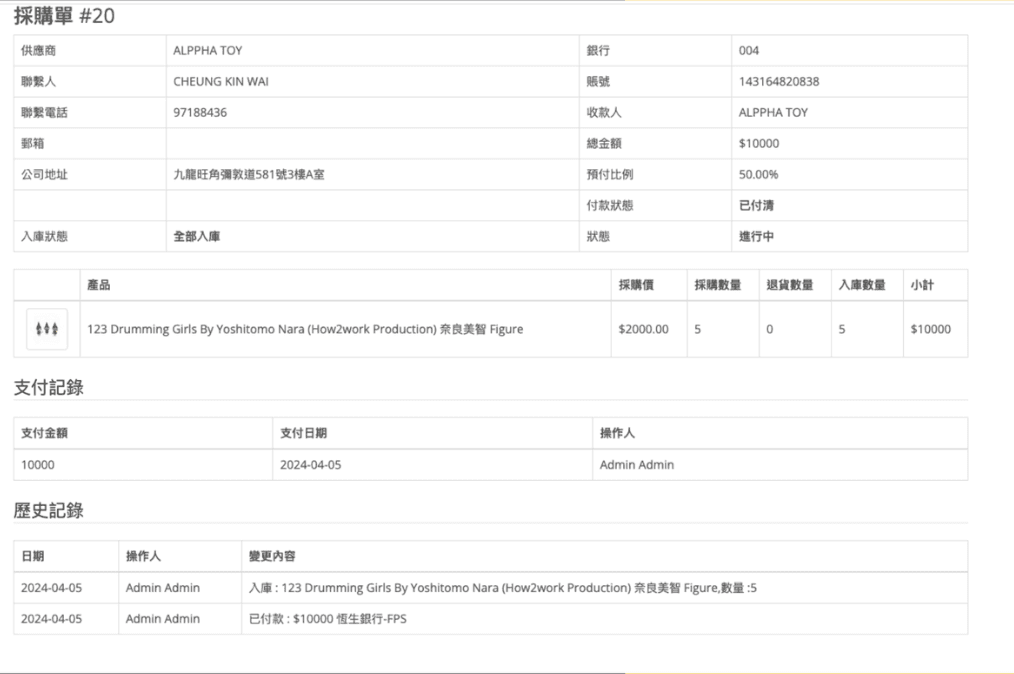
Task: Click the 採購單 #20 page heading
Action: tap(64, 16)
